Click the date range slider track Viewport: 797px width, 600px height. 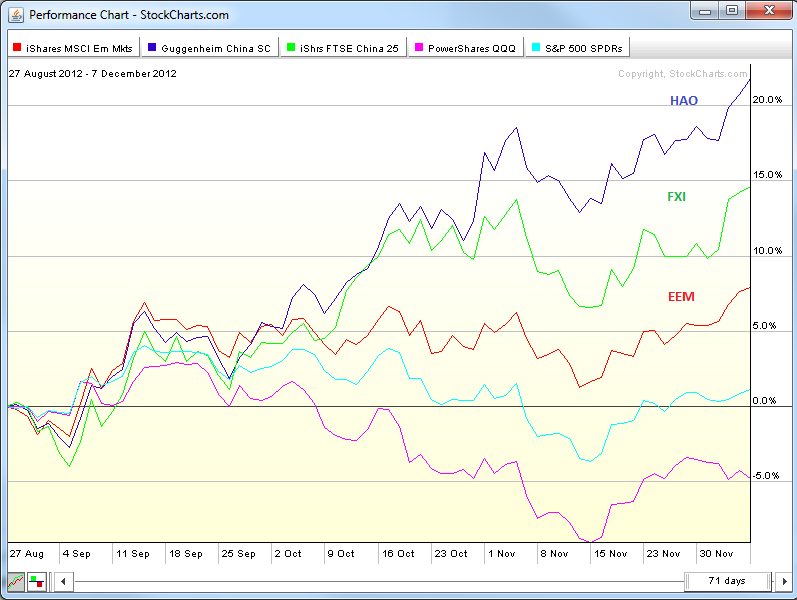tap(379, 581)
